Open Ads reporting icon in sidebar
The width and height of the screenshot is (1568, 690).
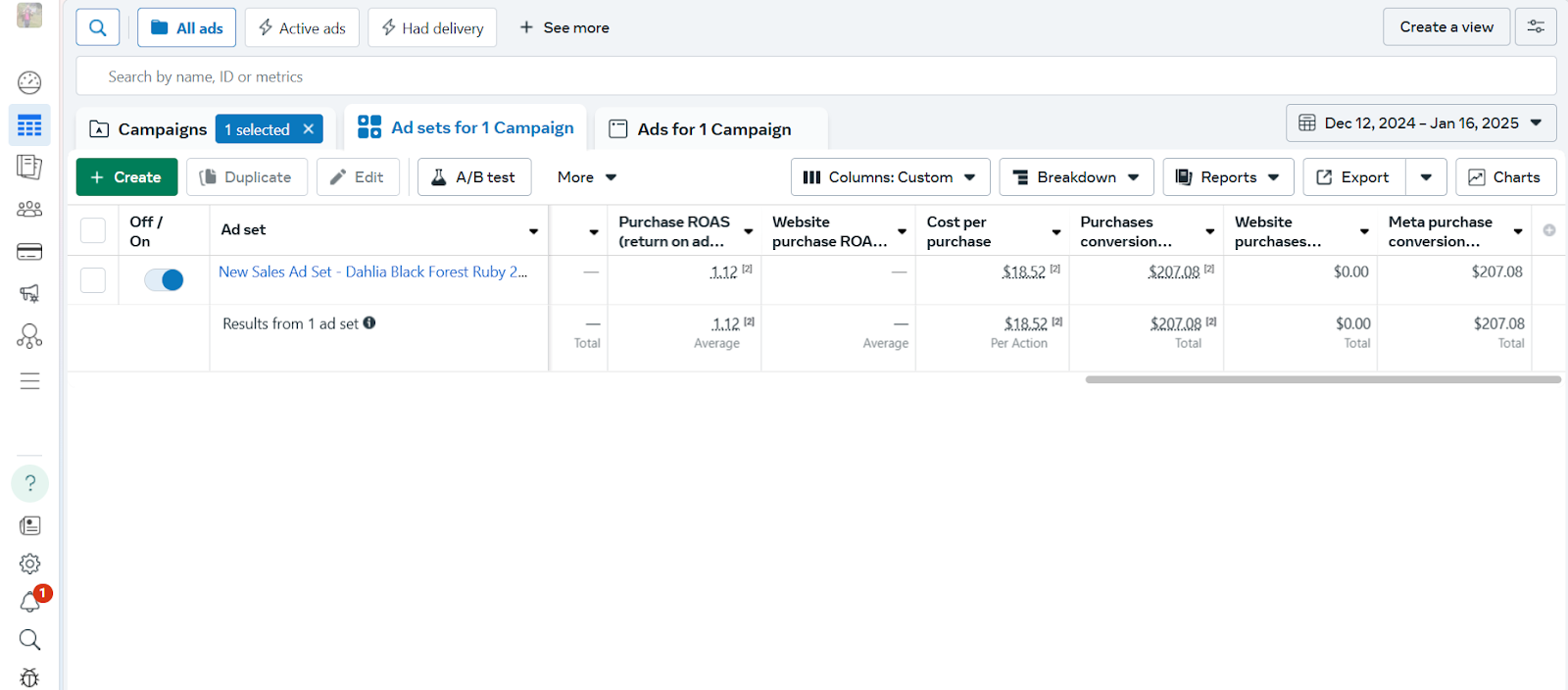[29, 167]
